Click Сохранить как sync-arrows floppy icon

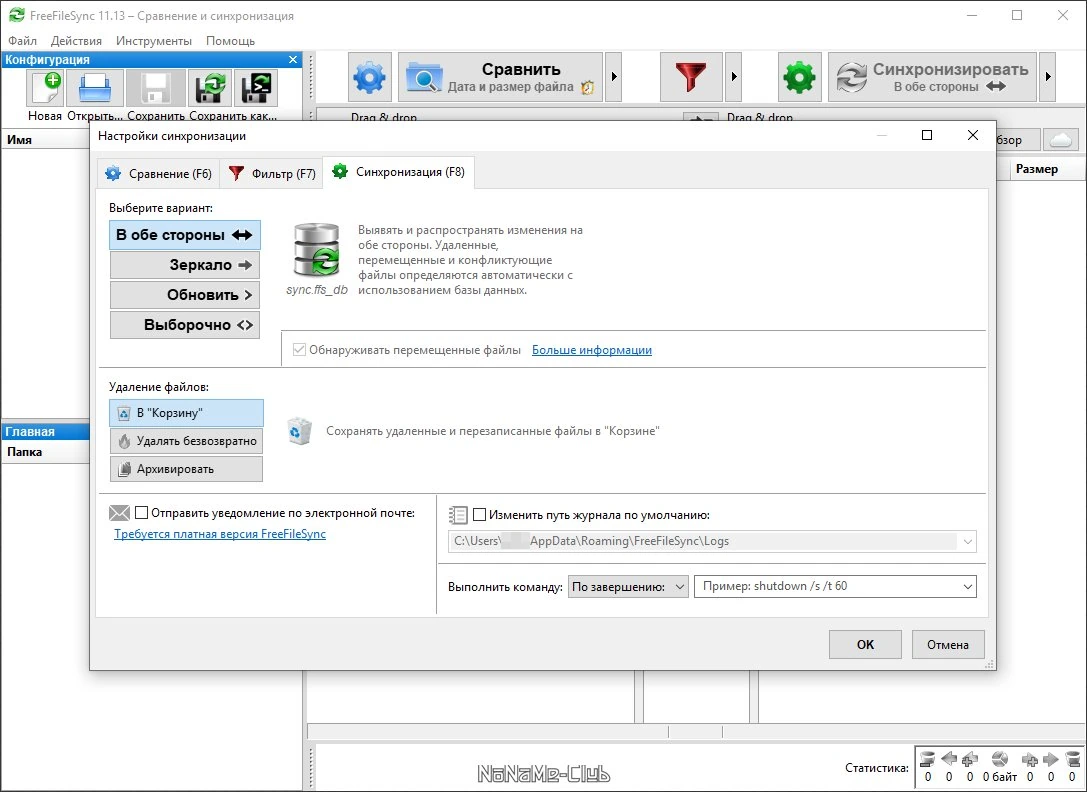click(x=209, y=89)
